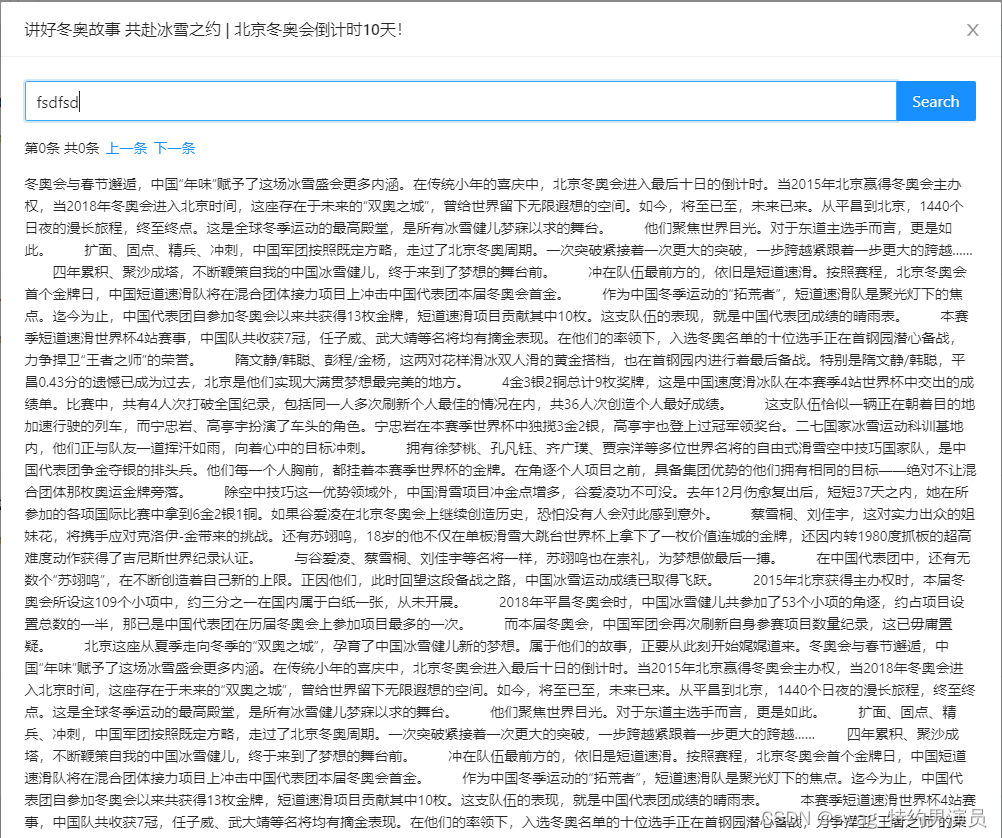Screen dimensions: 1002x838
Task: Click line starting 置总数的一半
Action: (489, 624)
